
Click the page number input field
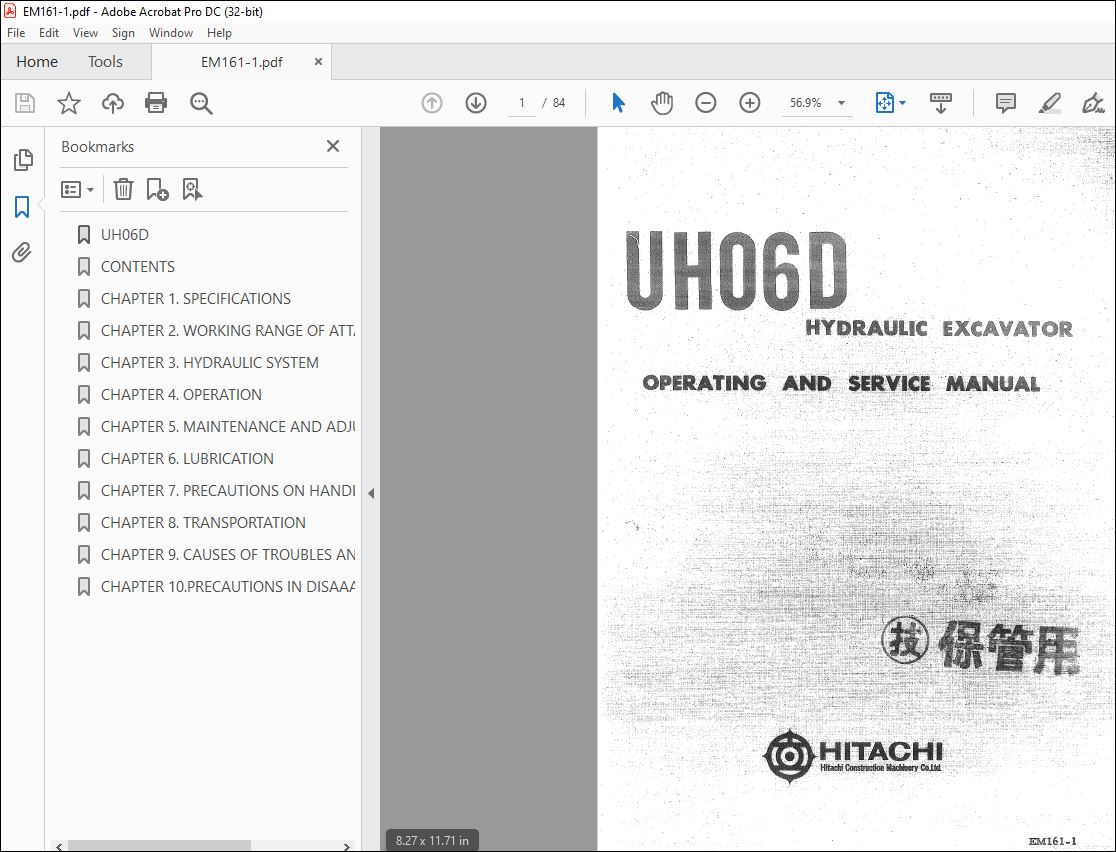(522, 103)
